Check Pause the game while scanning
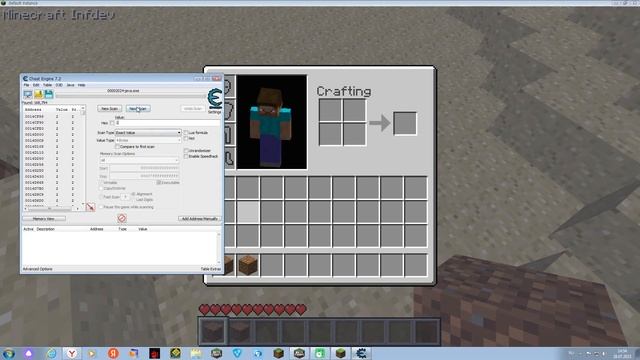The width and height of the screenshot is (640, 360). click(x=101, y=207)
